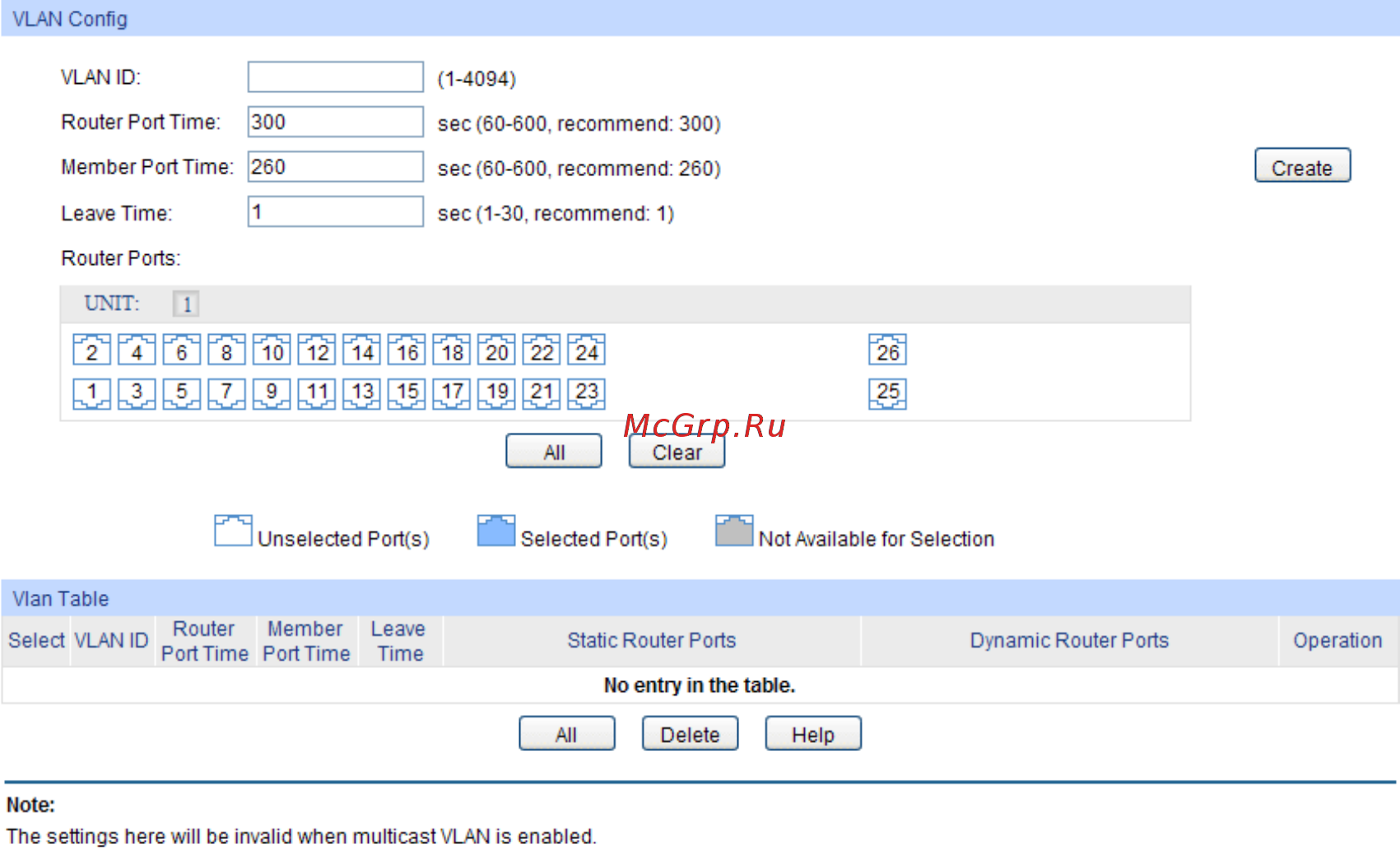Click the Create button
The width and height of the screenshot is (1400, 849).
1302,165
